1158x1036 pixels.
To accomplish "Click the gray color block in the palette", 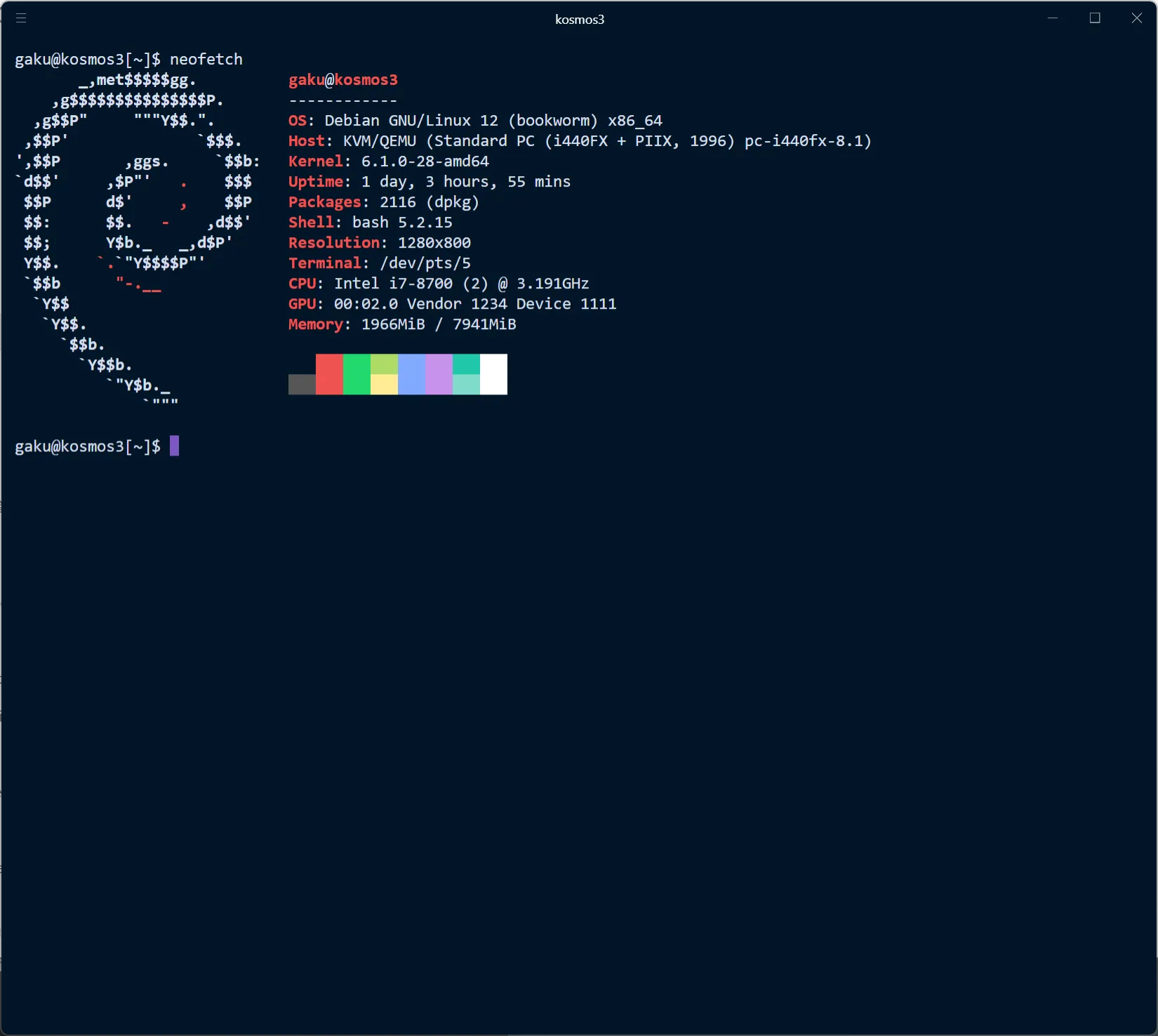I will point(302,384).
